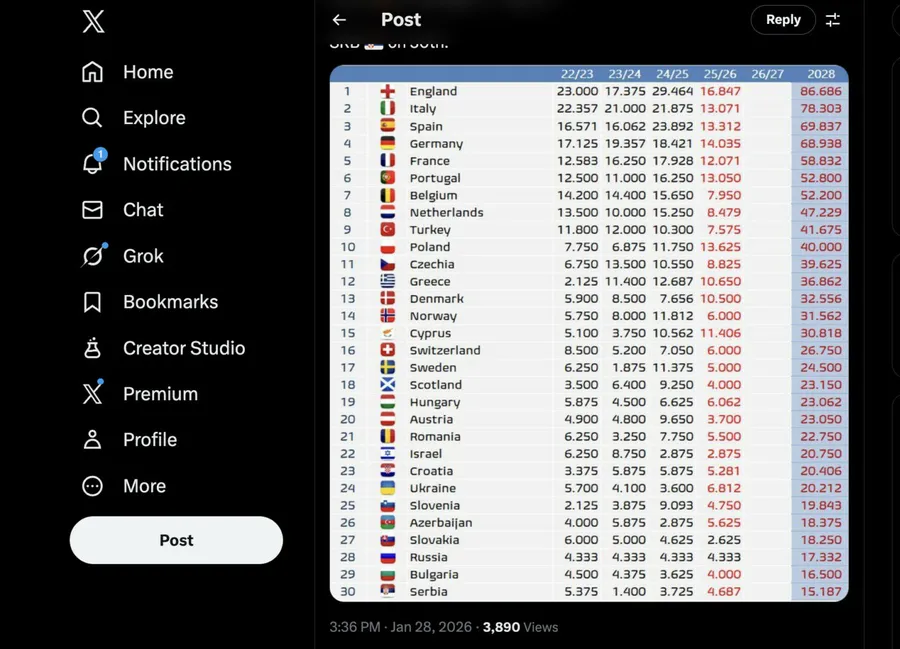This screenshot has height=649, width=900.
Task: Open reply sorting filter options
Action: [x=833, y=20]
